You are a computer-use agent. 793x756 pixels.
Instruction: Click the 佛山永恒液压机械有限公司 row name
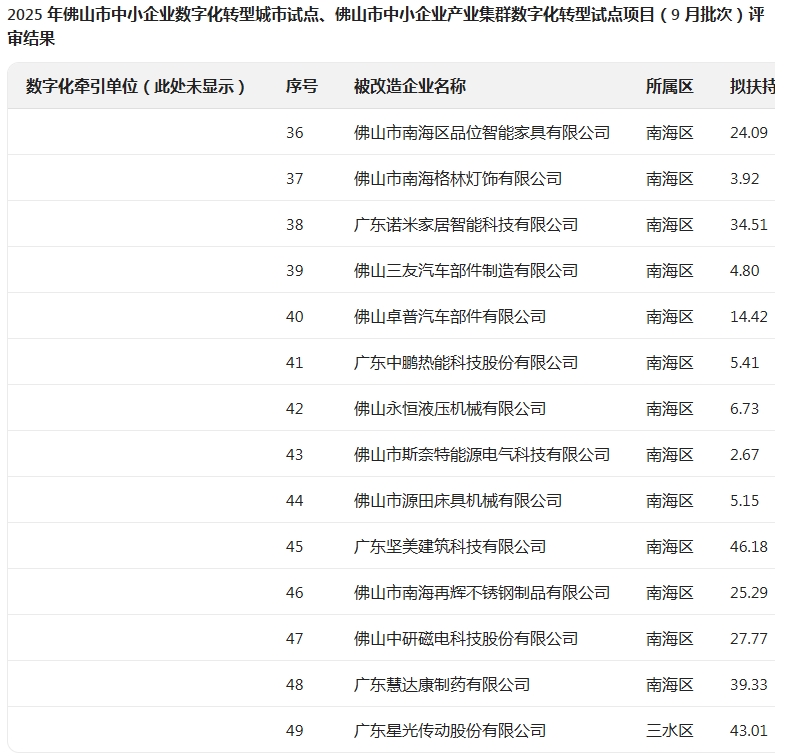pyautogui.click(x=450, y=408)
